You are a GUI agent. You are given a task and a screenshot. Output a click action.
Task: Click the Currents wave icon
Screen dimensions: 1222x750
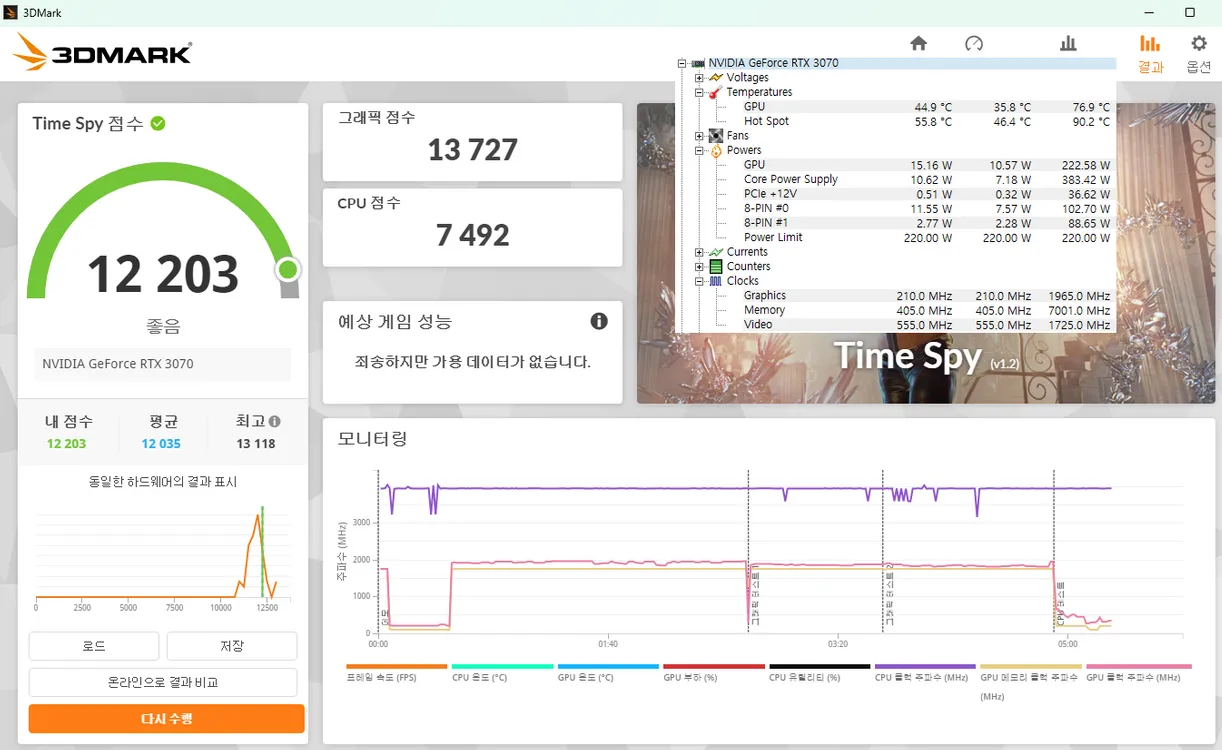(716, 252)
